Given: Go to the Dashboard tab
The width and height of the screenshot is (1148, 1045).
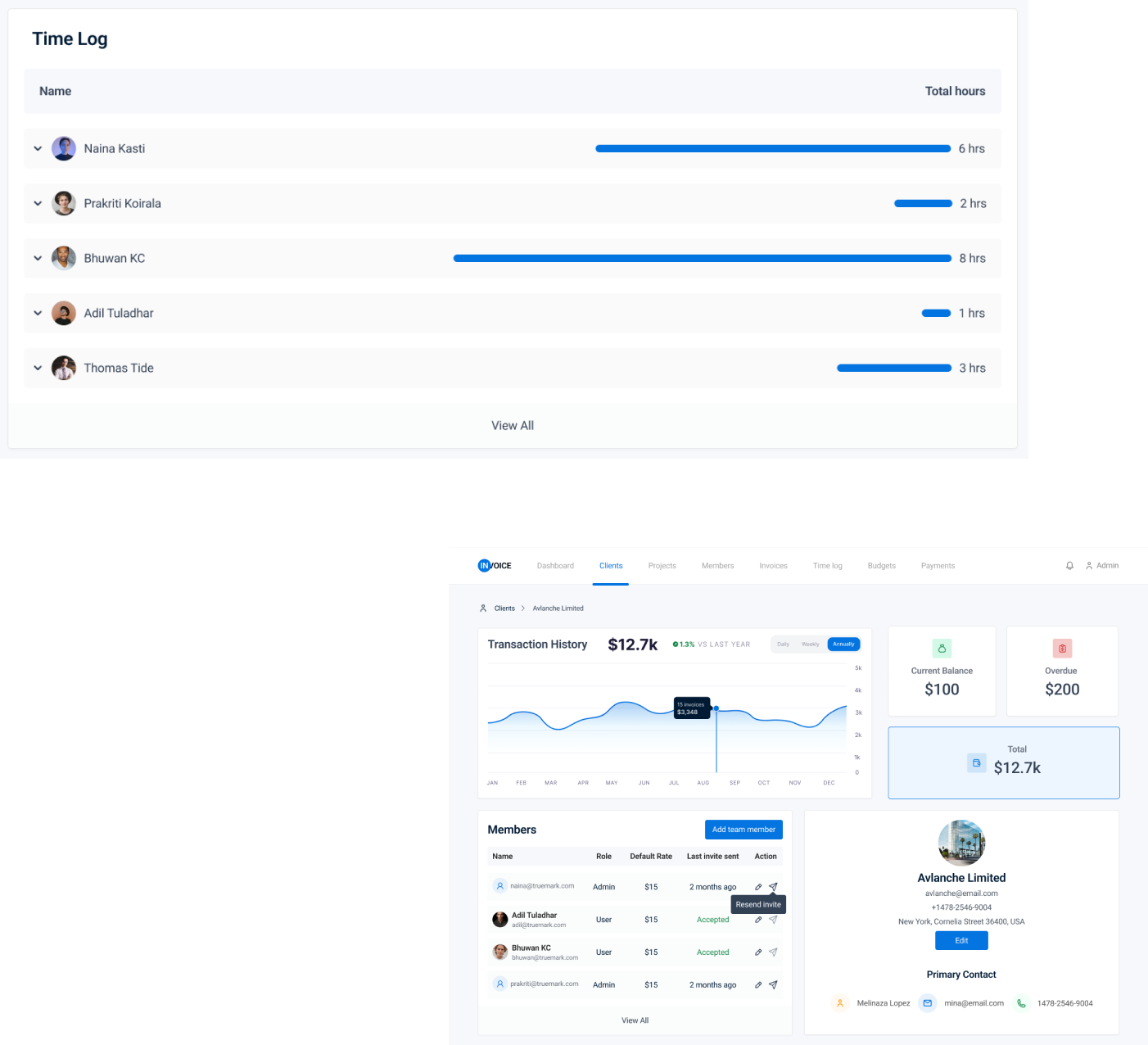Looking at the screenshot, I should pyautogui.click(x=555, y=566).
